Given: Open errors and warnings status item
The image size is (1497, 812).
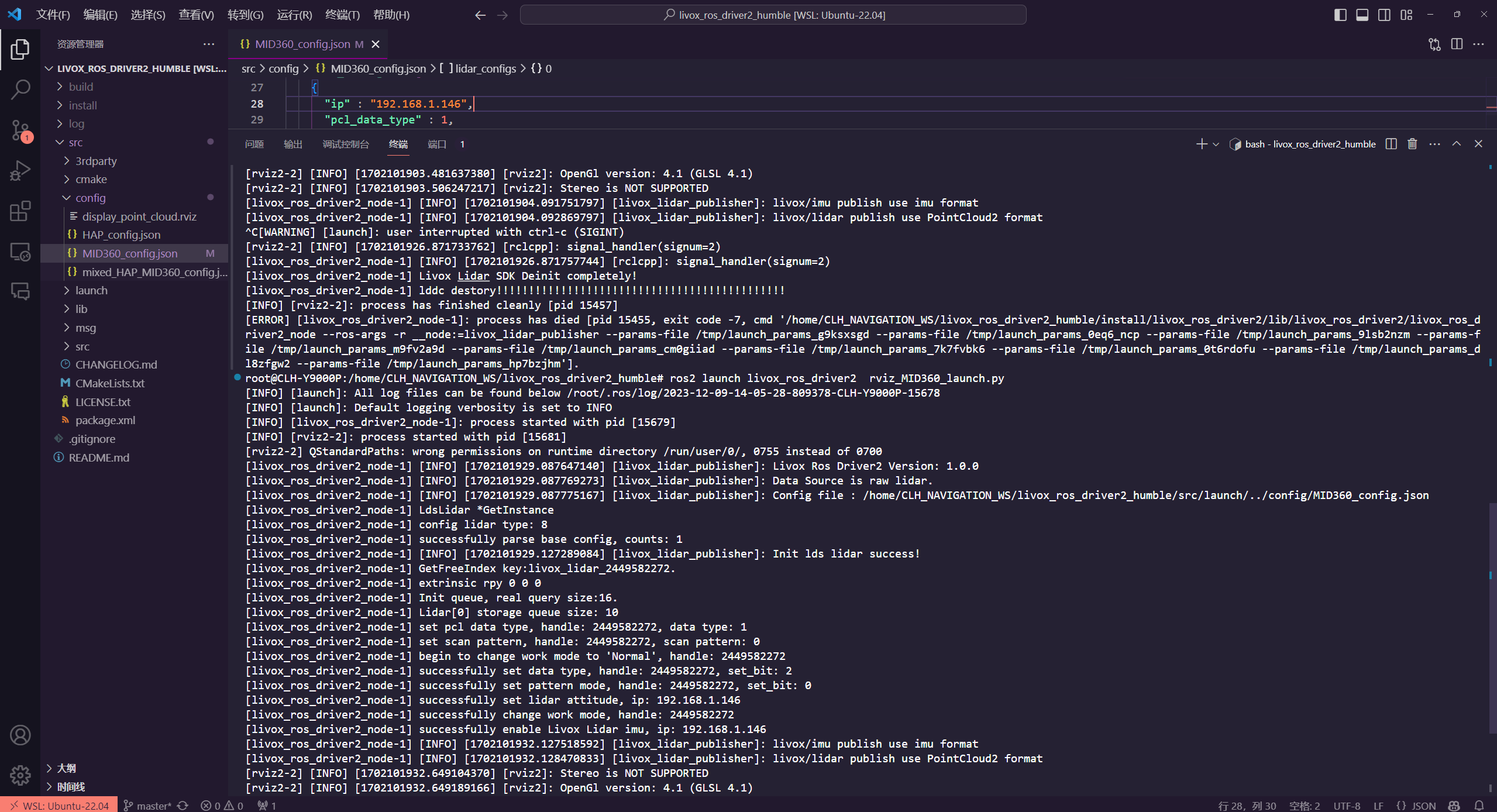Looking at the screenshot, I should pyautogui.click(x=222, y=806).
